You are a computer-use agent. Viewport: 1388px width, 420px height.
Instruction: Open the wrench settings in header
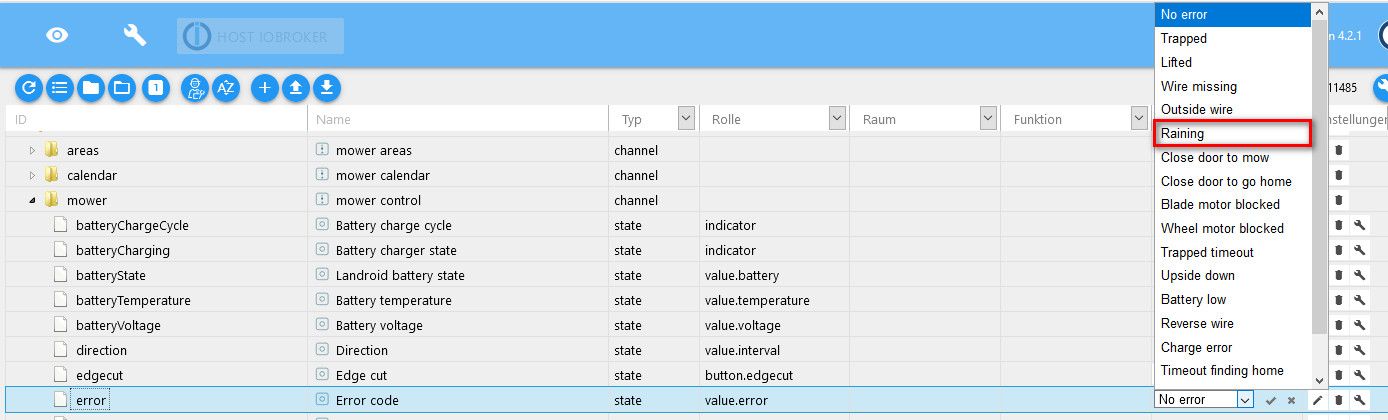point(134,35)
